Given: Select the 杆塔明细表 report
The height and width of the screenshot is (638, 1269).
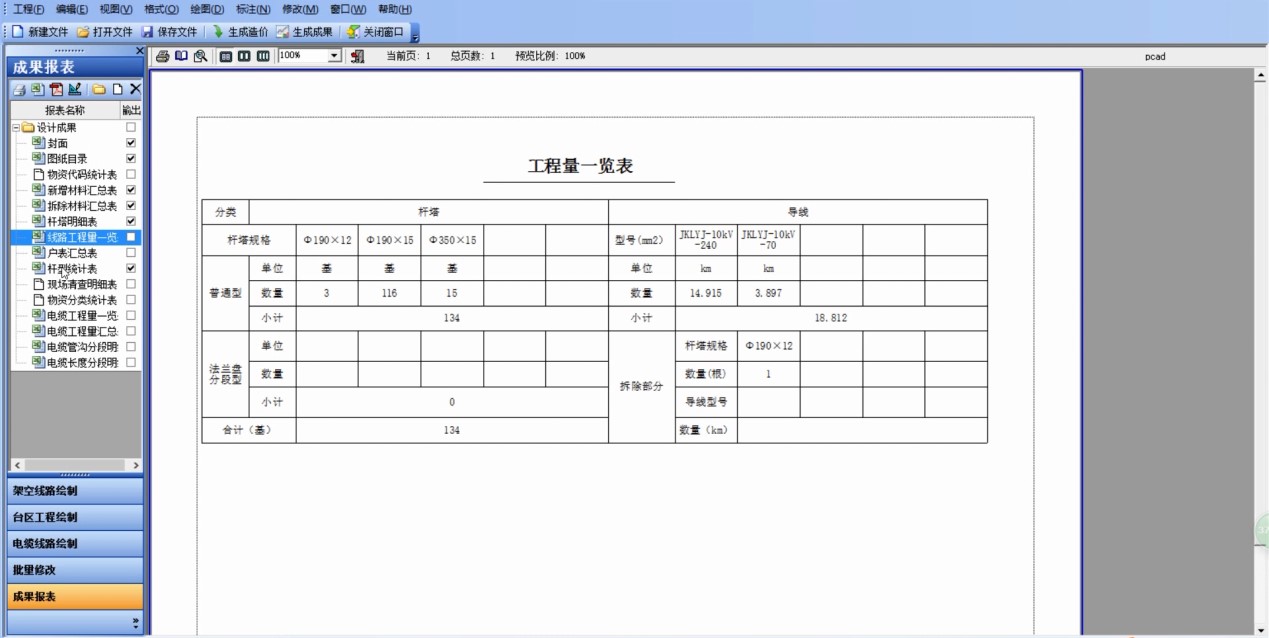Looking at the screenshot, I should tap(72, 221).
